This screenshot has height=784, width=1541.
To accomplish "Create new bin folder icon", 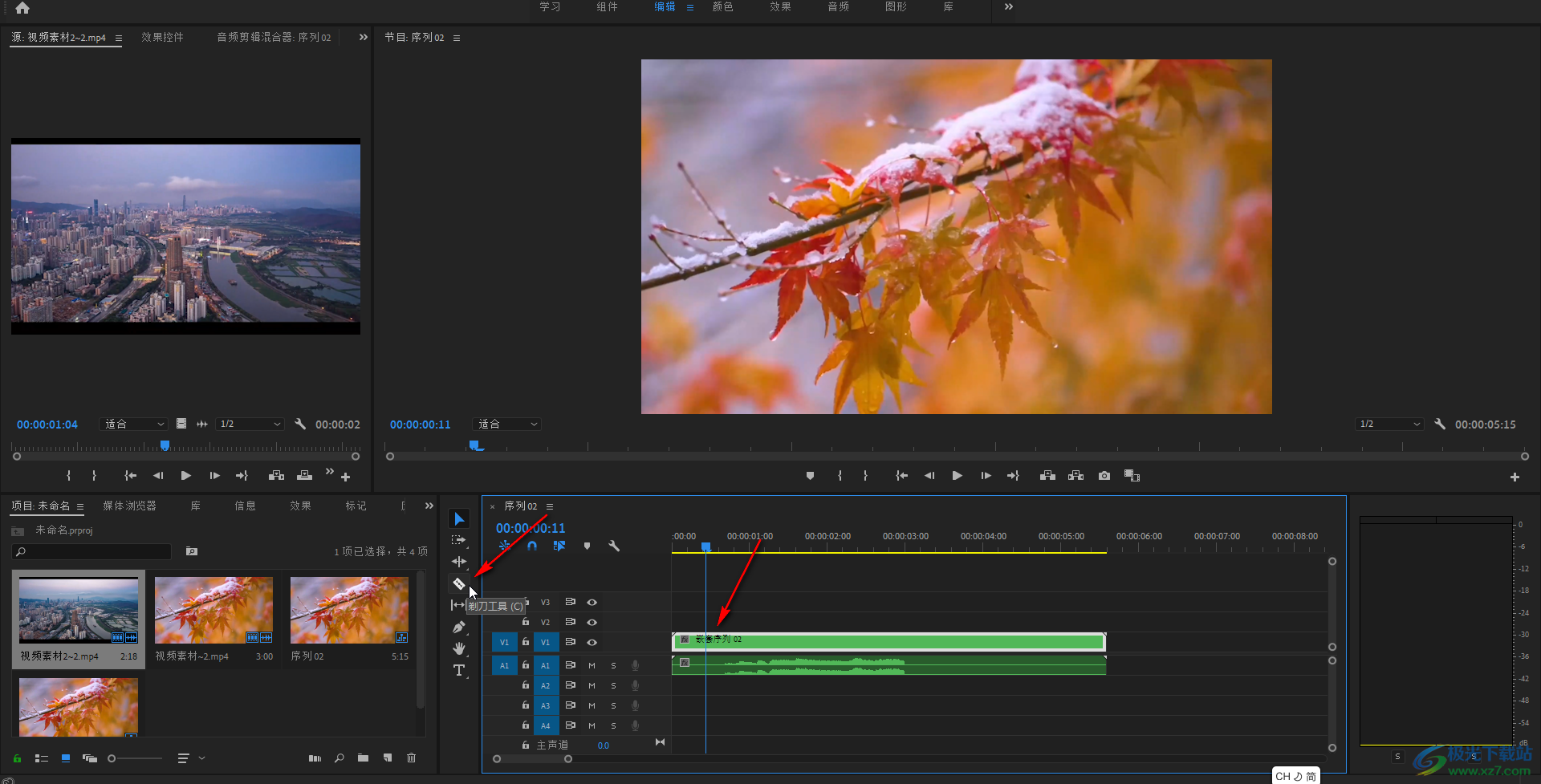I will coord(363,758).
